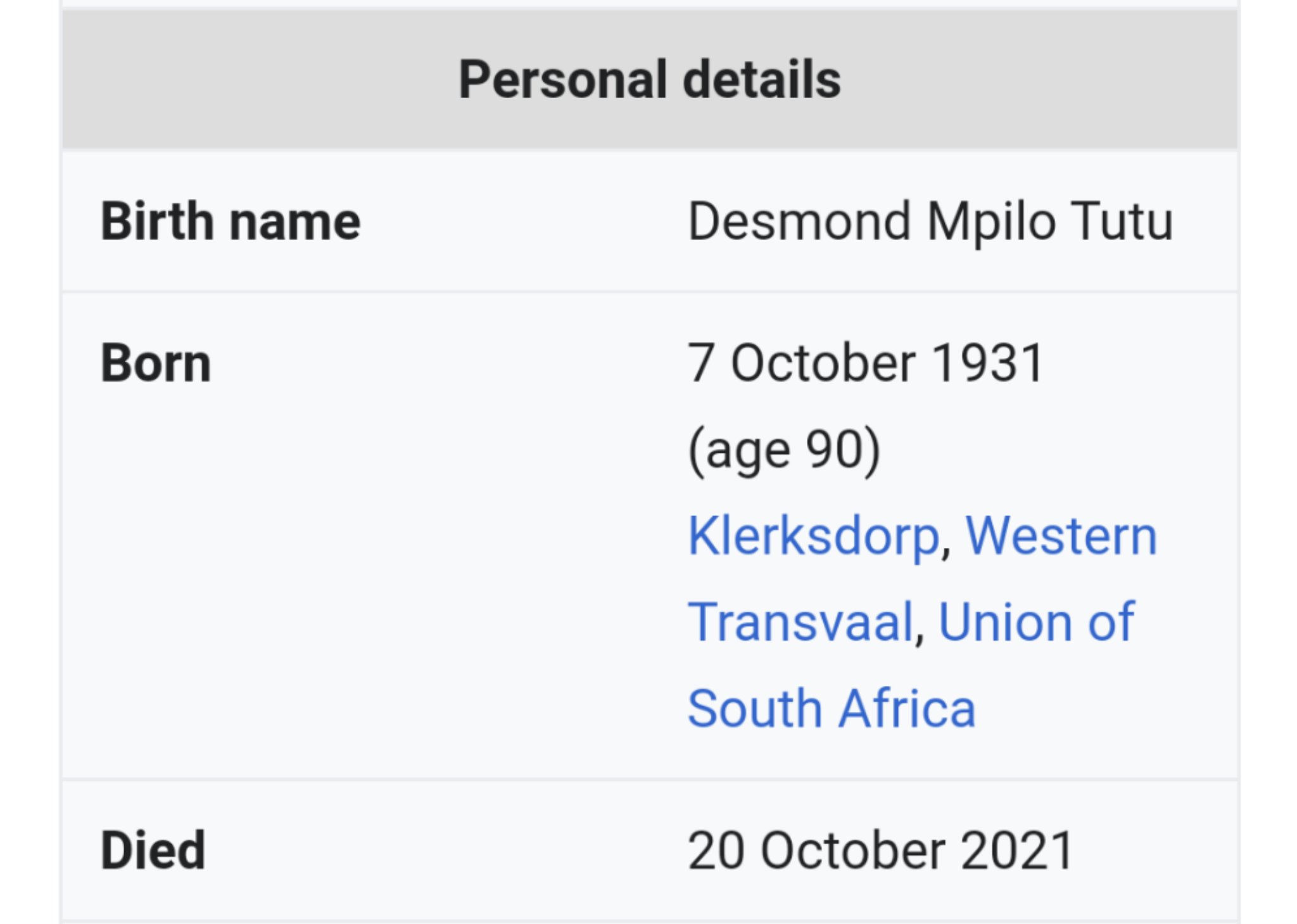
Task: Click the Birth name row label
Action: [x=231, y=222]
